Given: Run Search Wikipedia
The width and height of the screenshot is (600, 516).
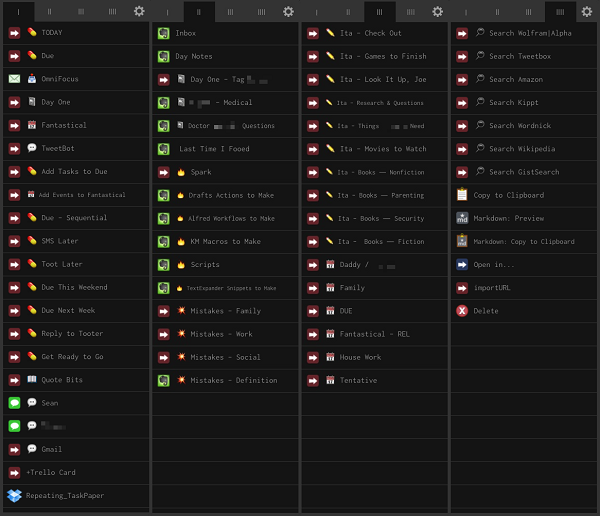Looking at the screenshot, I should [x=524, y=149].
